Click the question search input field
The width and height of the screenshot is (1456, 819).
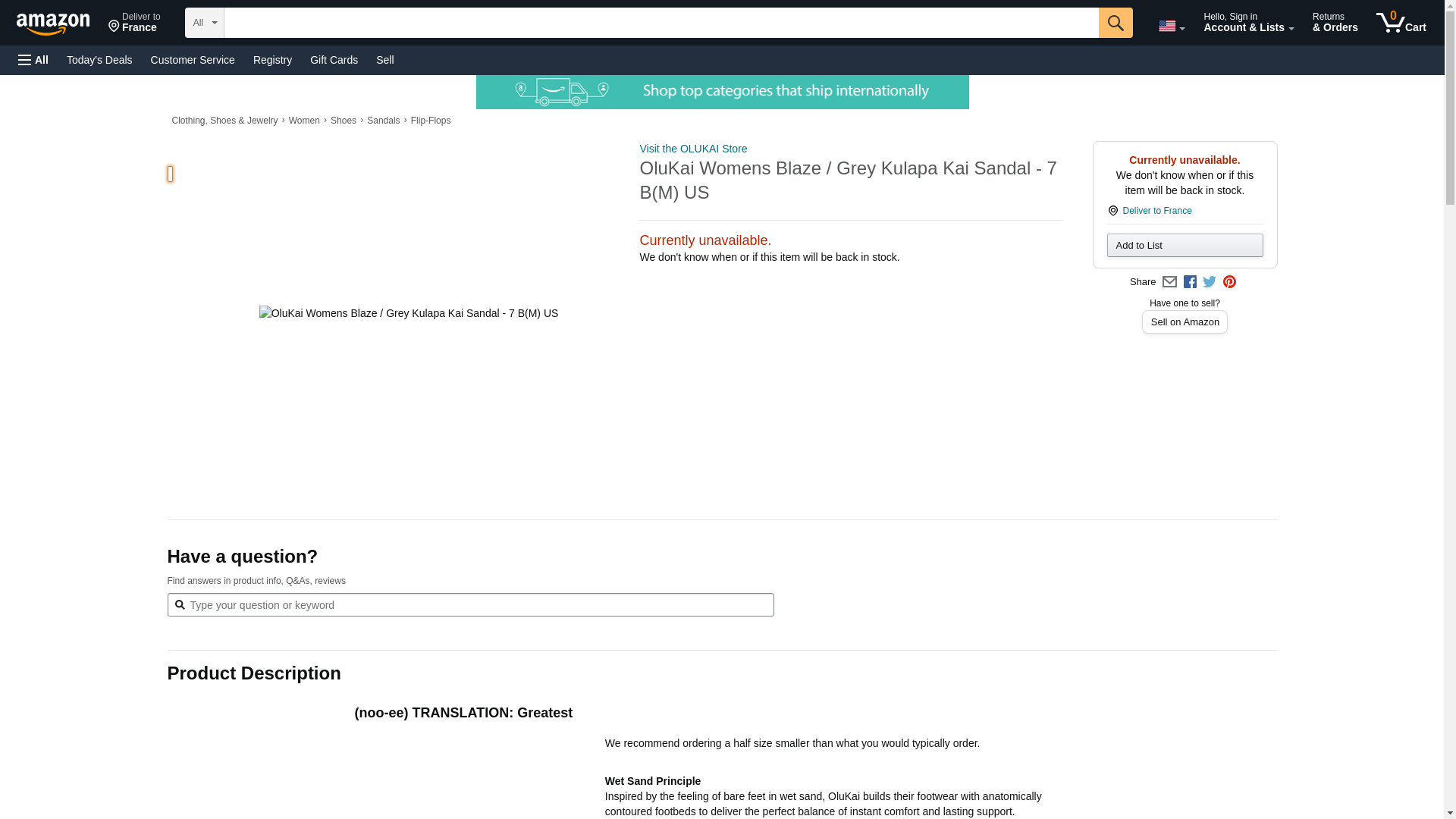(x=478, y=605)
